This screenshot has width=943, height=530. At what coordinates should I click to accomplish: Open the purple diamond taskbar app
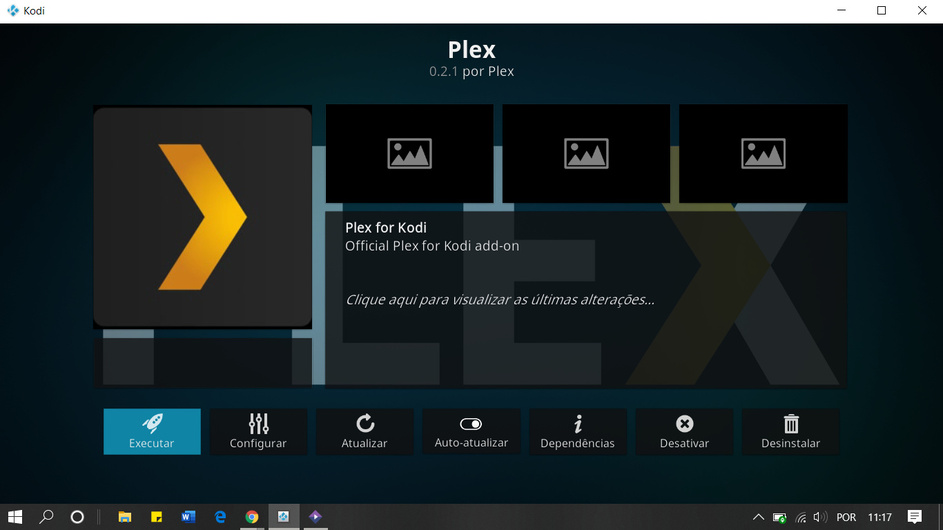(315, 517)
